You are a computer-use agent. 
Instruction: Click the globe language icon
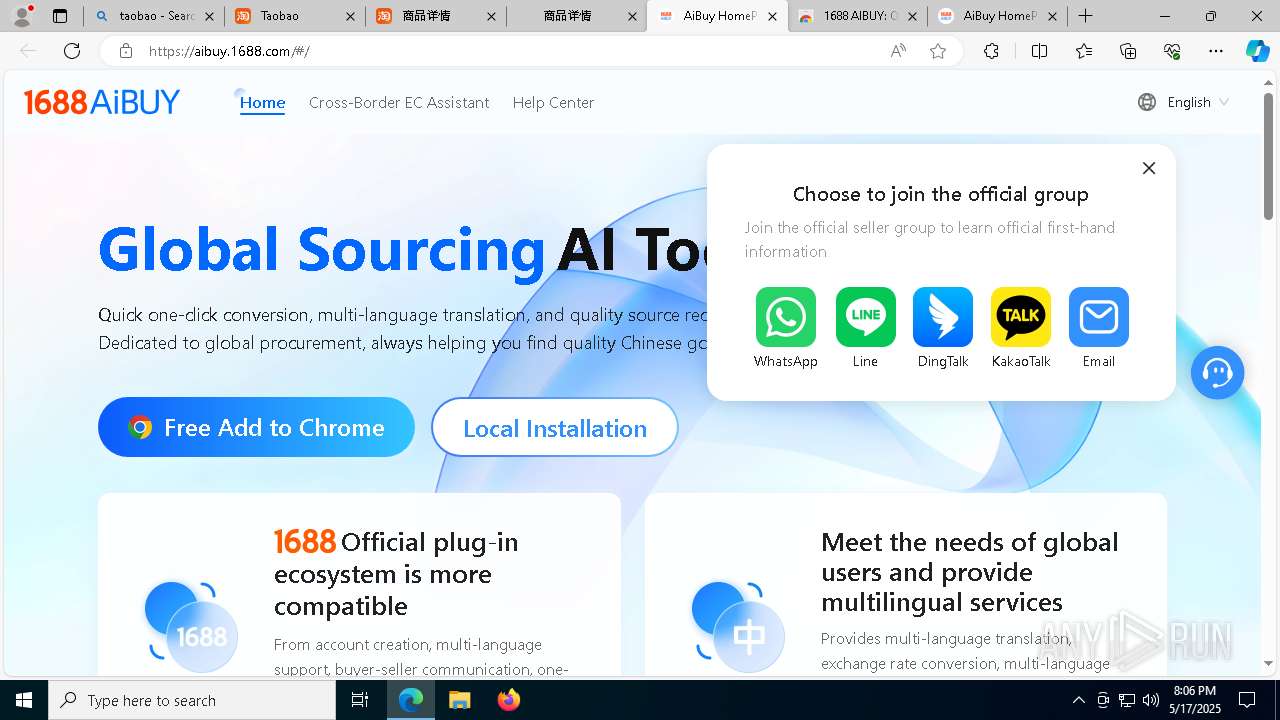pos(1147,102)
